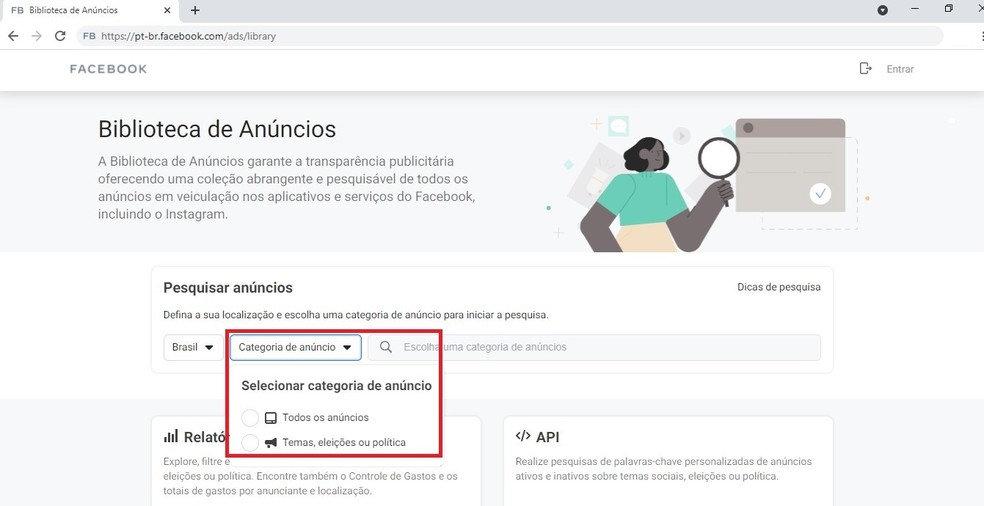The height and width of the screenshot is (506, 984).
Task: Click the browser forward arrow
Action: coord(36,36)
